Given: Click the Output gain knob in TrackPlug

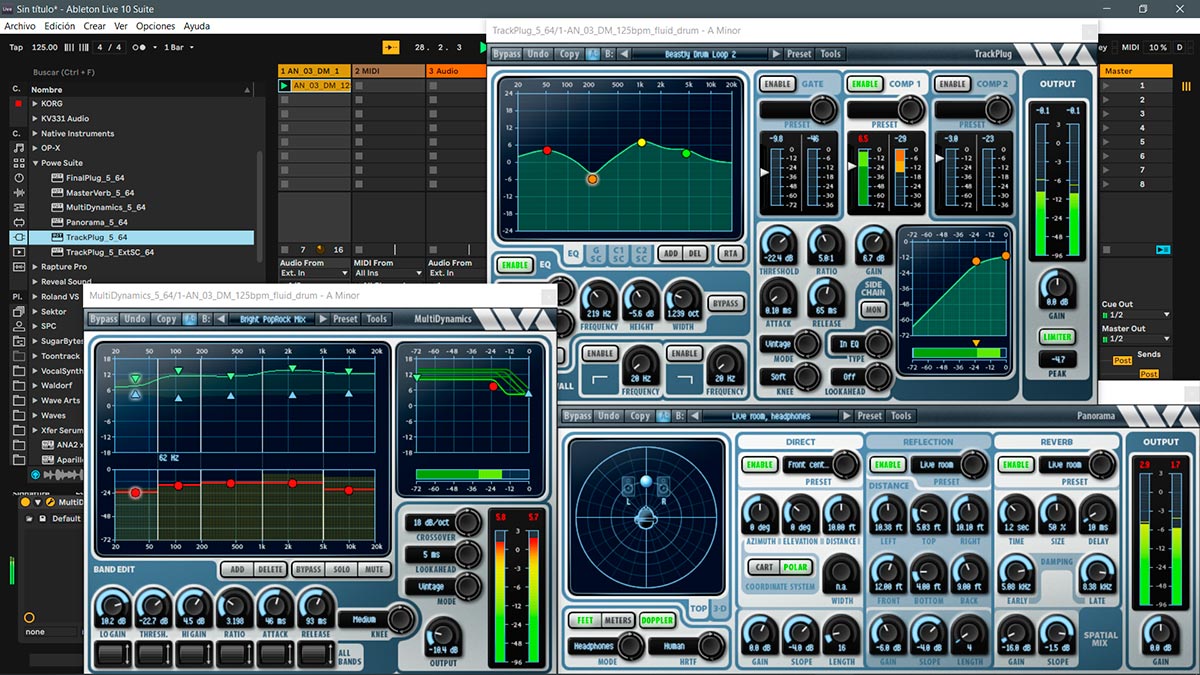Looking at the screenshot, I should 1057,287.
